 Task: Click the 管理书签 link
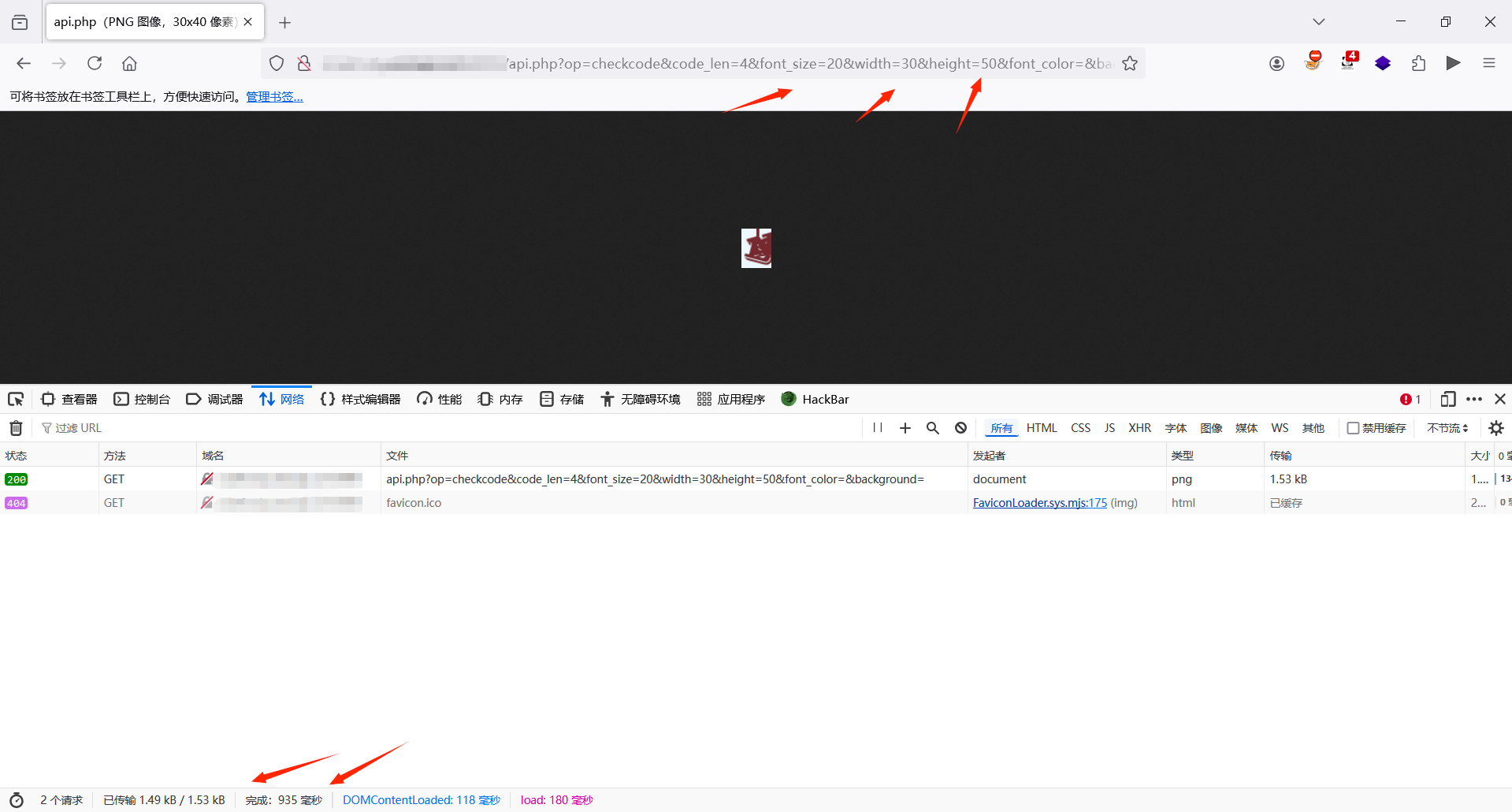274,97
